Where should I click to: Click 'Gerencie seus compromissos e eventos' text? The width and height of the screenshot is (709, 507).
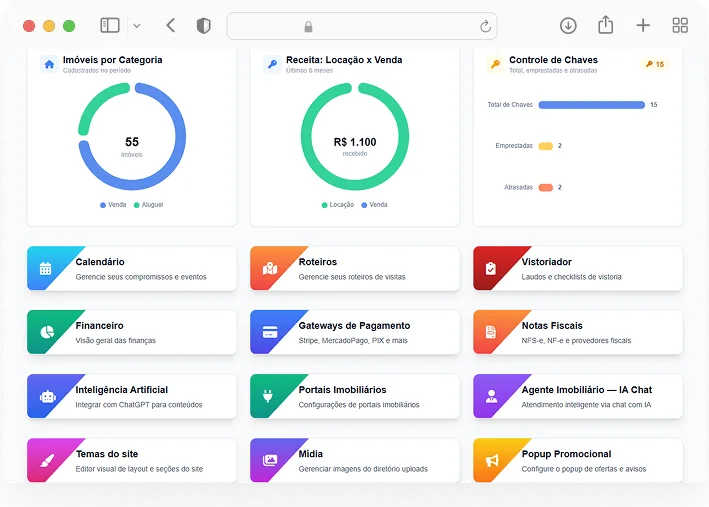coord(141,277)
